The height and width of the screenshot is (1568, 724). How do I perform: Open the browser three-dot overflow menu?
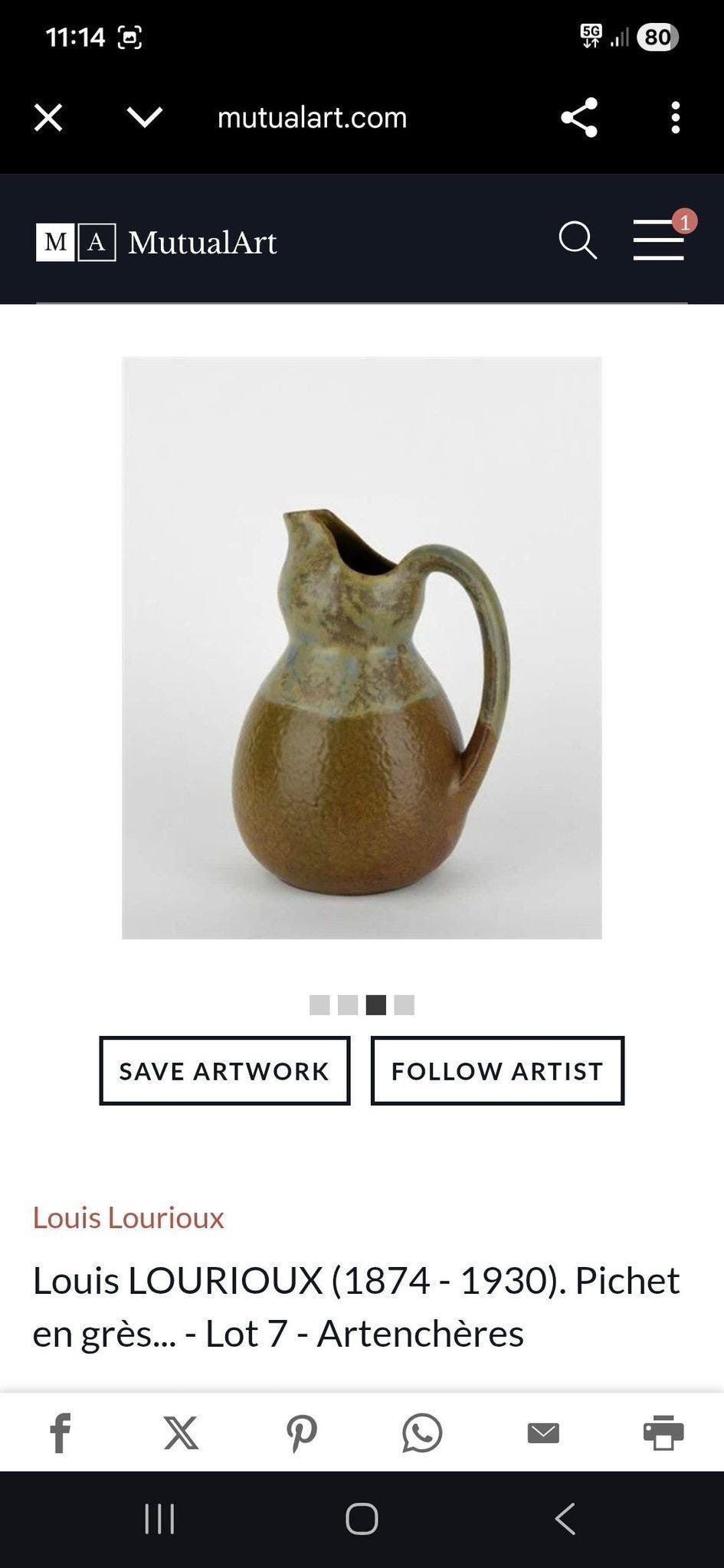click(675, 118)
